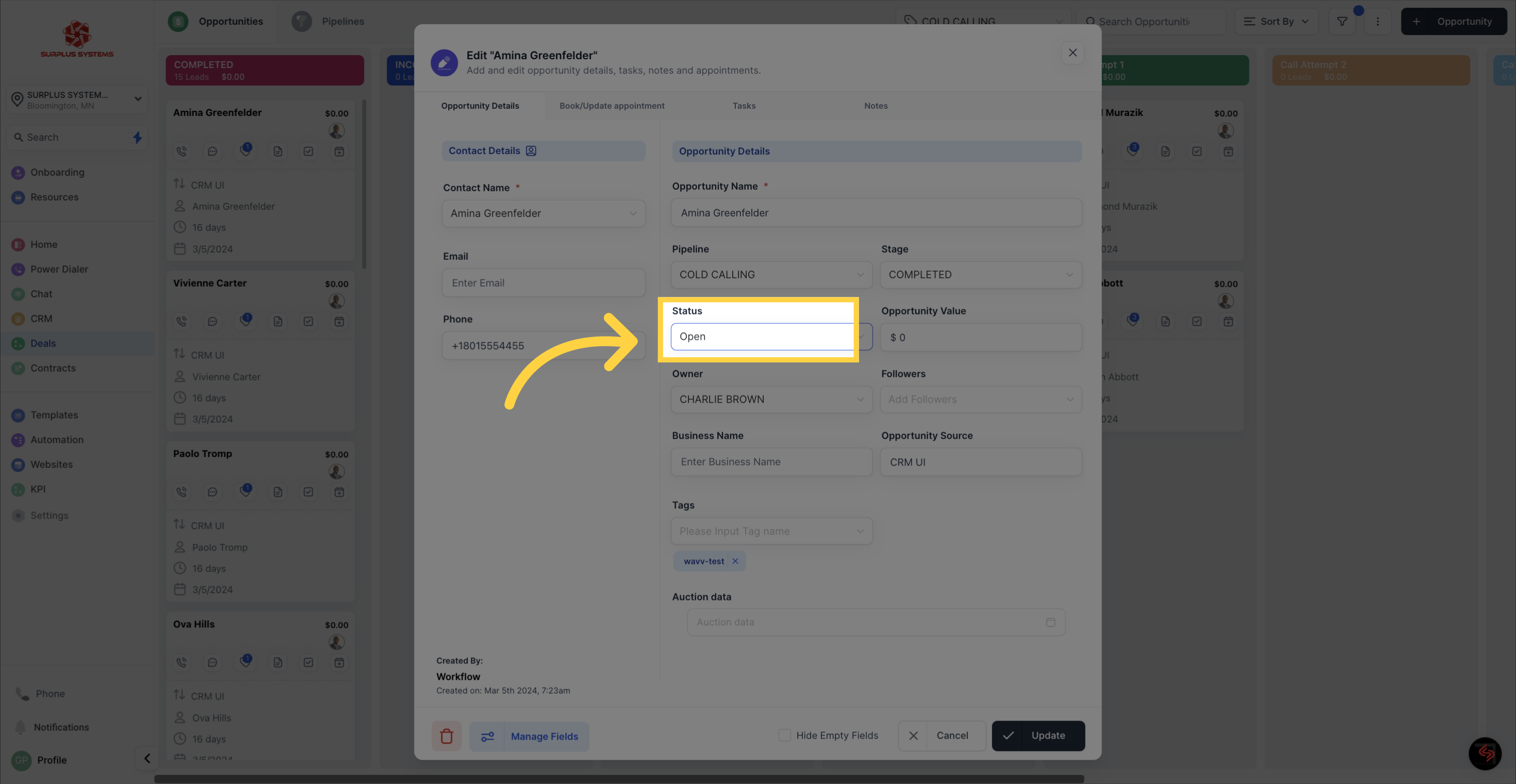Switch to the Tasks tab in the modal

click(744, 105)
